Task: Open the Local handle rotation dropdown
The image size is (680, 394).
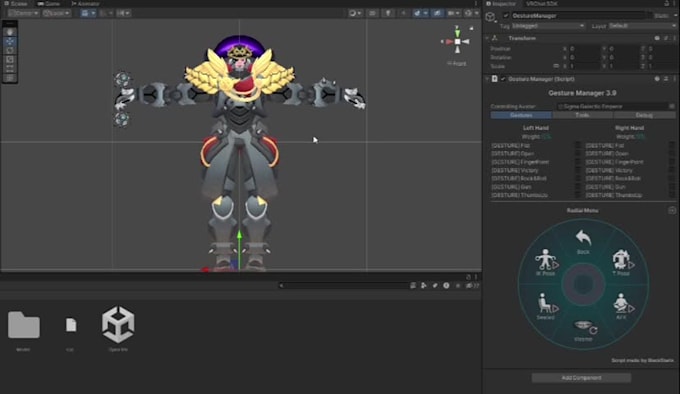Action: point(56,13)
